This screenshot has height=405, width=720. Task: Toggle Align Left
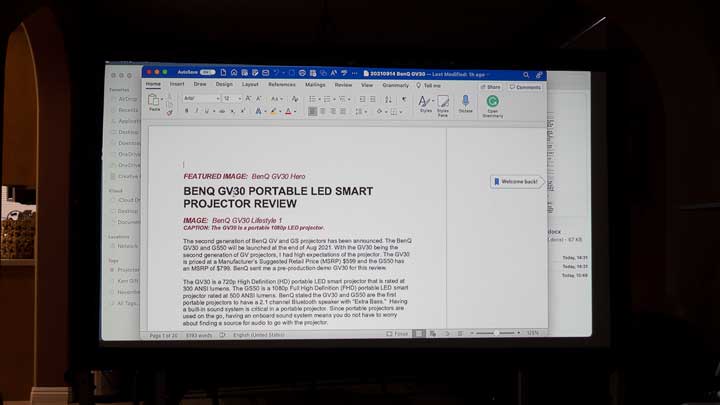pos(312,112)
